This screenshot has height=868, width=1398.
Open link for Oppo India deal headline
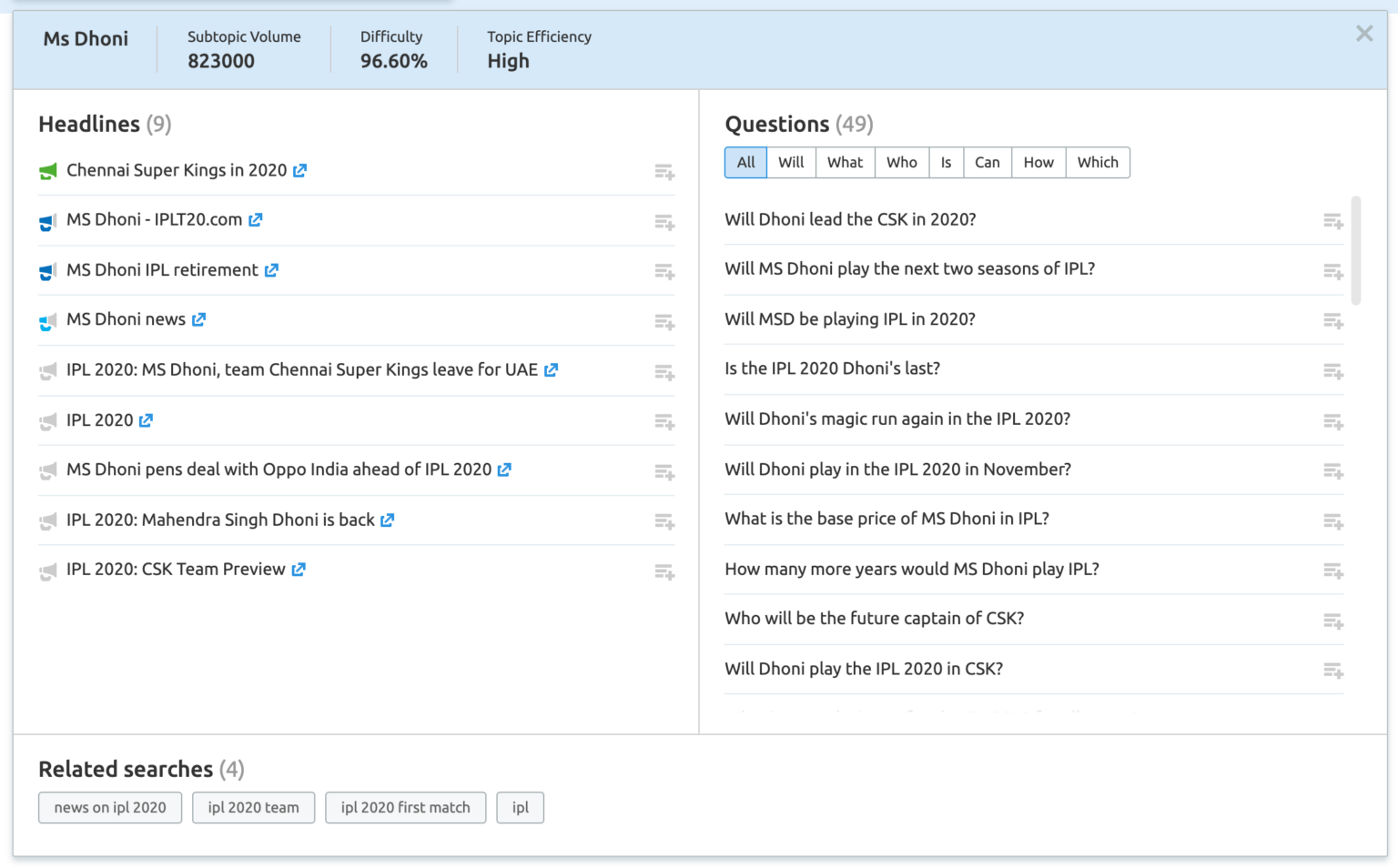(x=504, y=469)
